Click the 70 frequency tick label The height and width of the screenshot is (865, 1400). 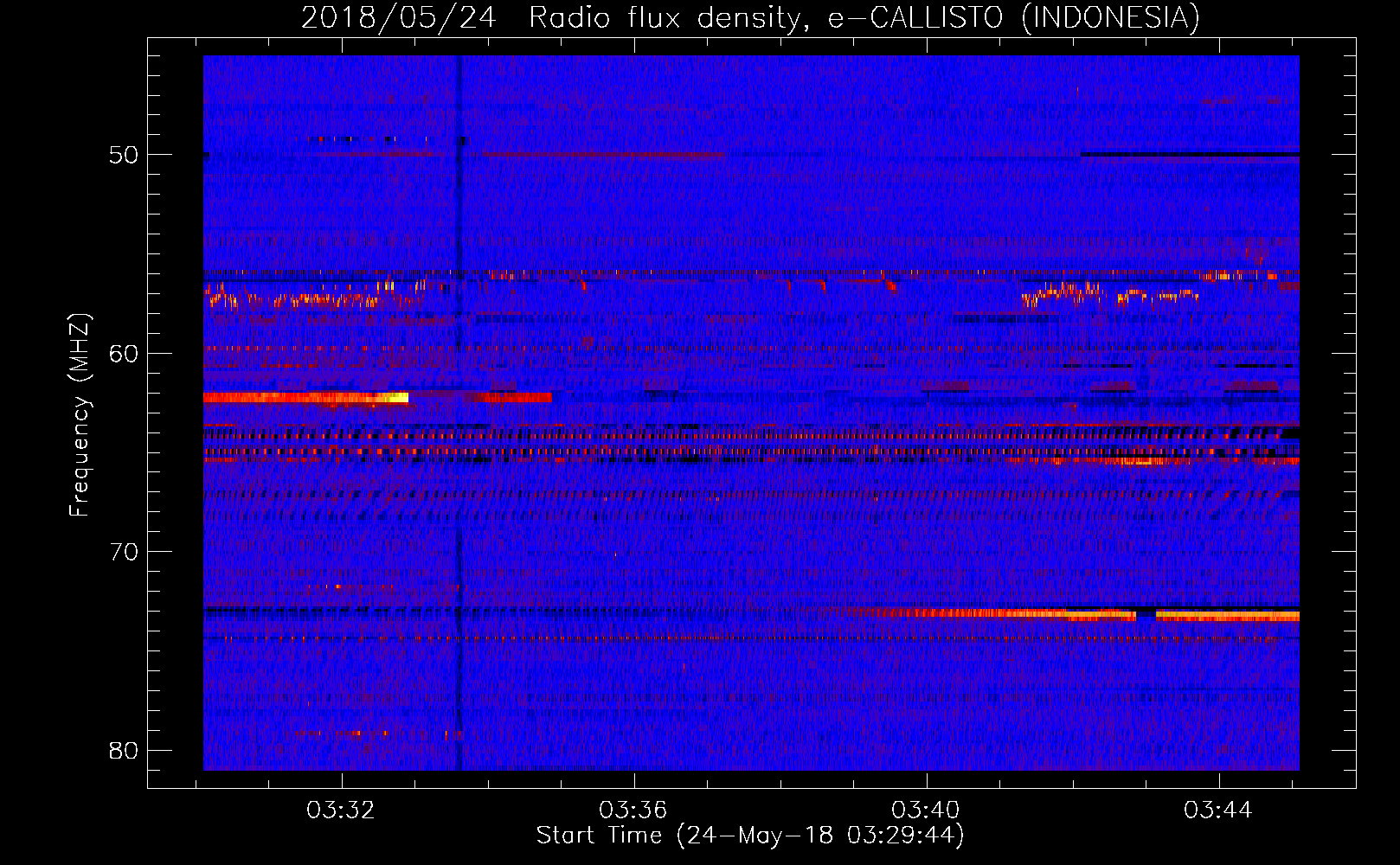(124, 551)
